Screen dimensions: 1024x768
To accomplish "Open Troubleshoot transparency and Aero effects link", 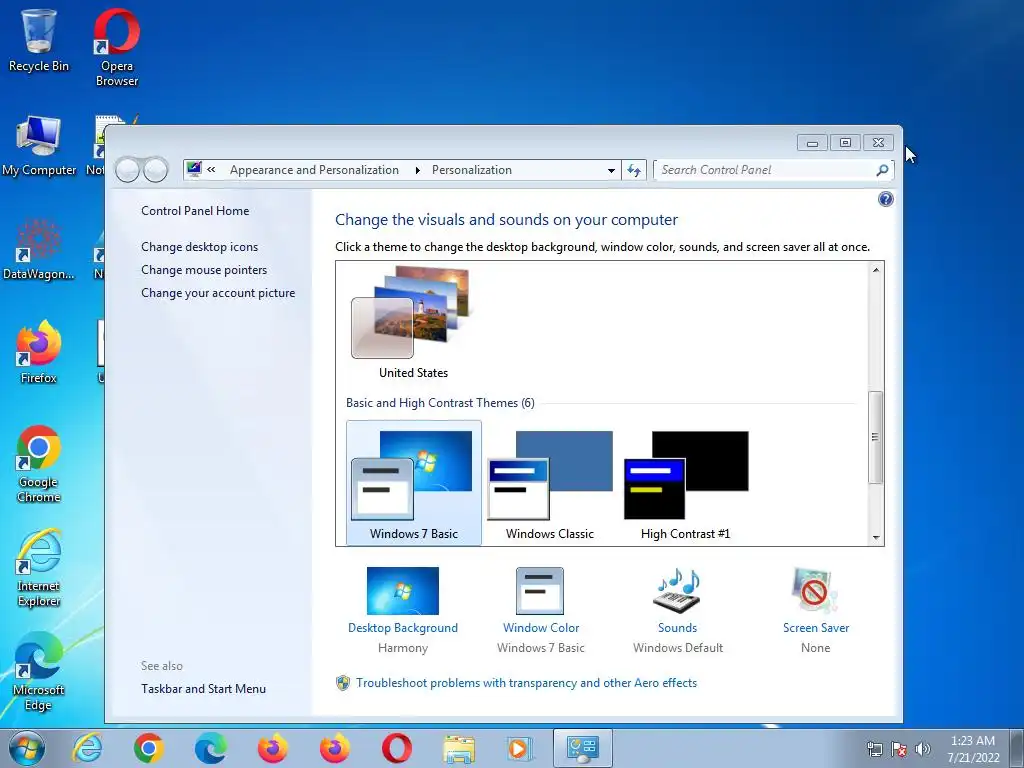I will coord(526,683).
